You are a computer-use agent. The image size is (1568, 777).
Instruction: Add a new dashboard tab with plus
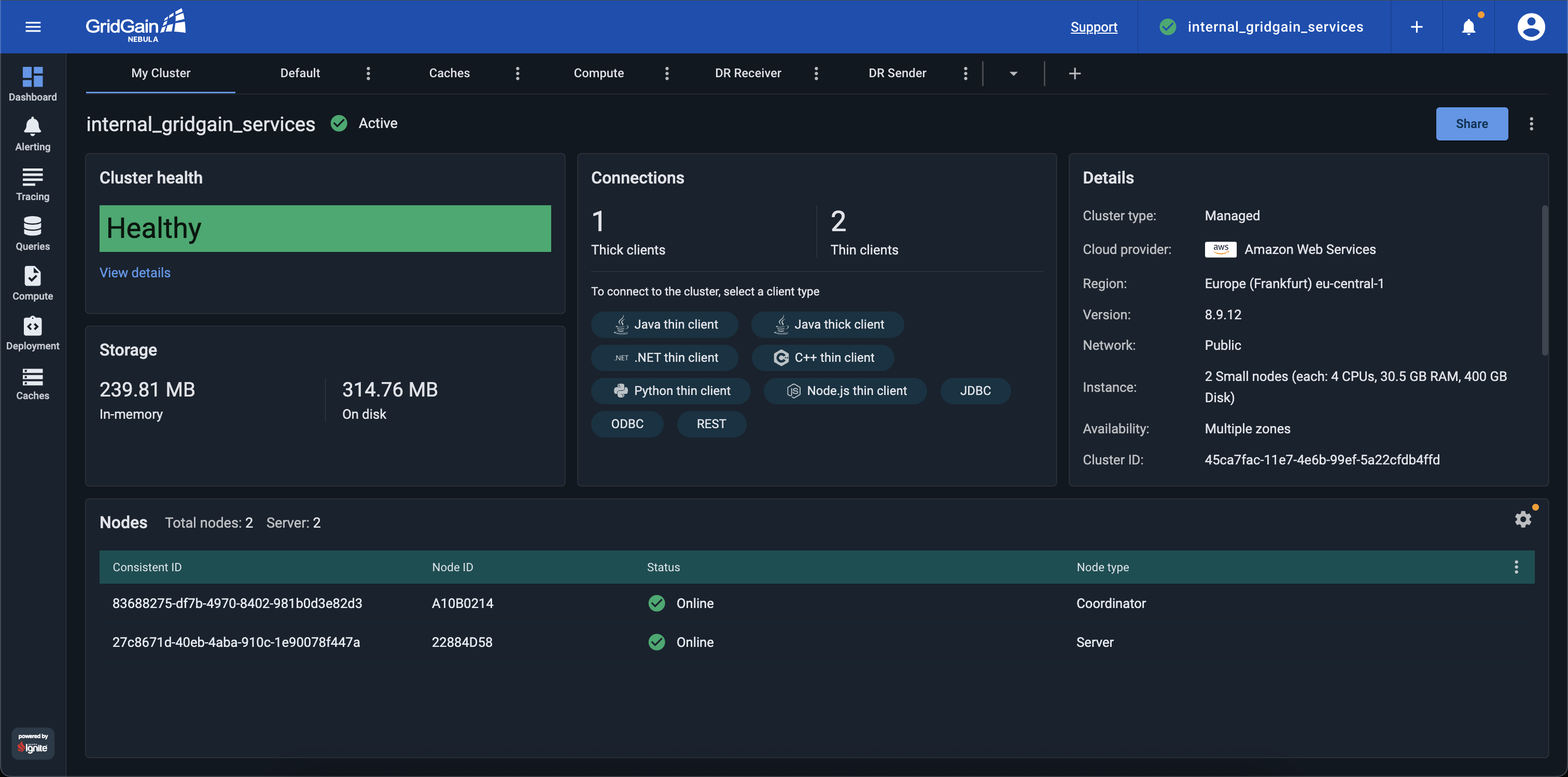tap(1075, 73)
